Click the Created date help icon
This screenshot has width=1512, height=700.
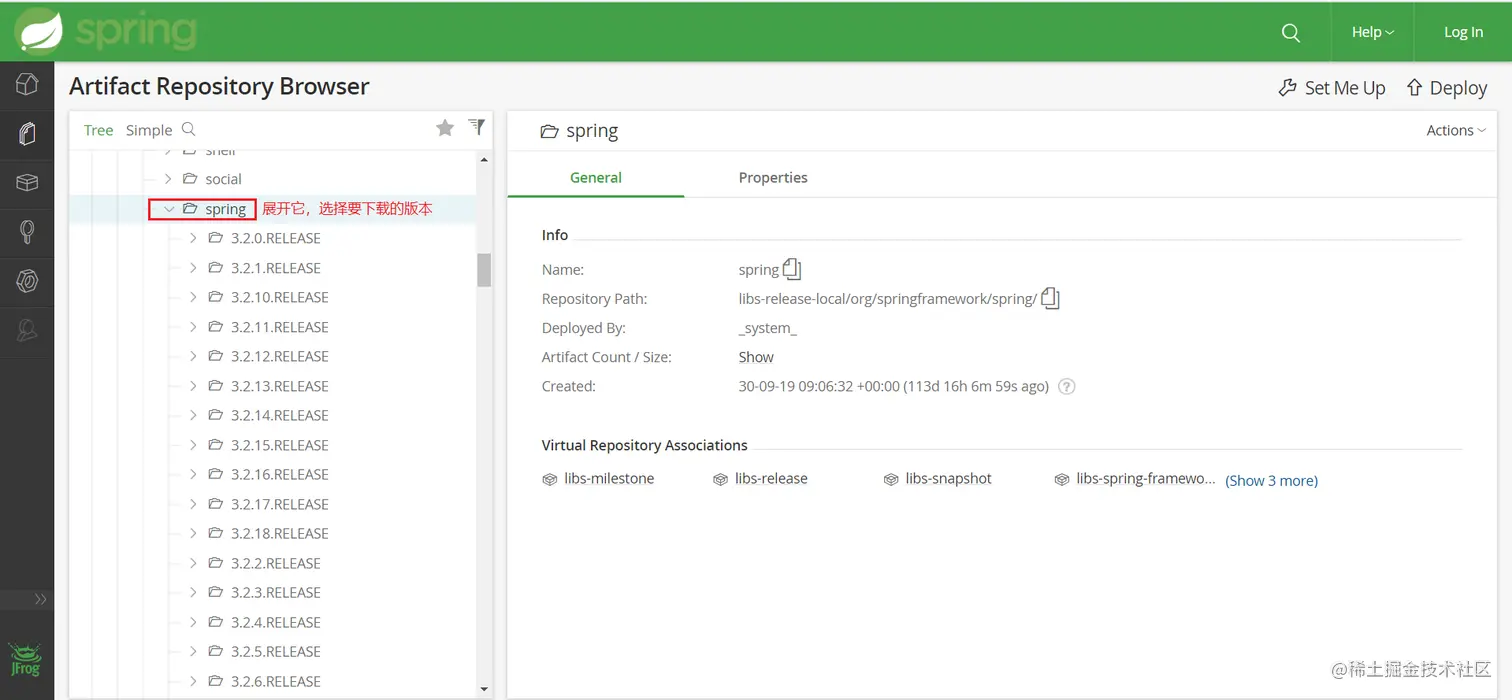[1067, 387]
